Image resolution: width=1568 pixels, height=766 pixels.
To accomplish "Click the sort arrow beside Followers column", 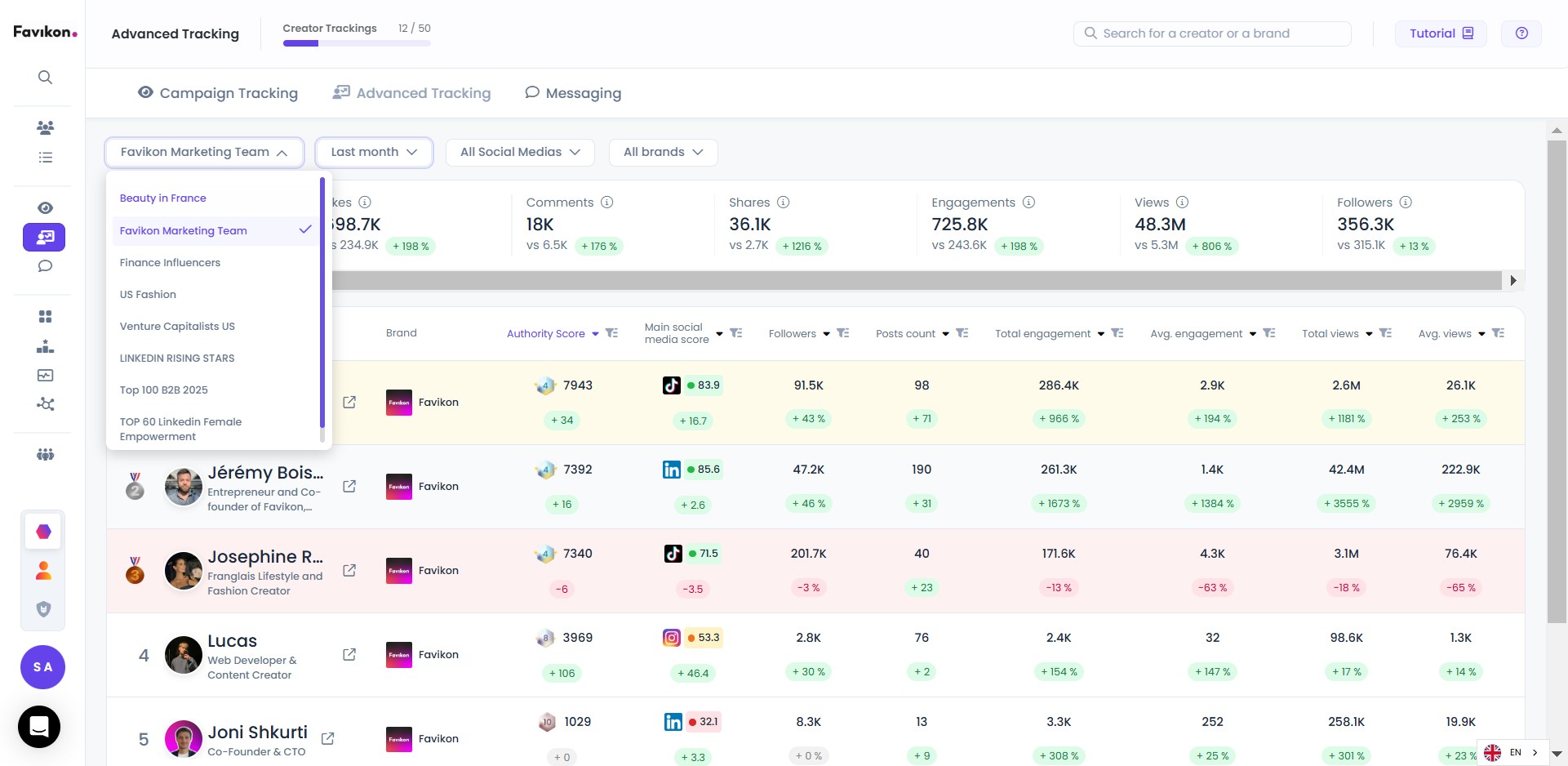I will pyautogui.click(x=826, y=334).
